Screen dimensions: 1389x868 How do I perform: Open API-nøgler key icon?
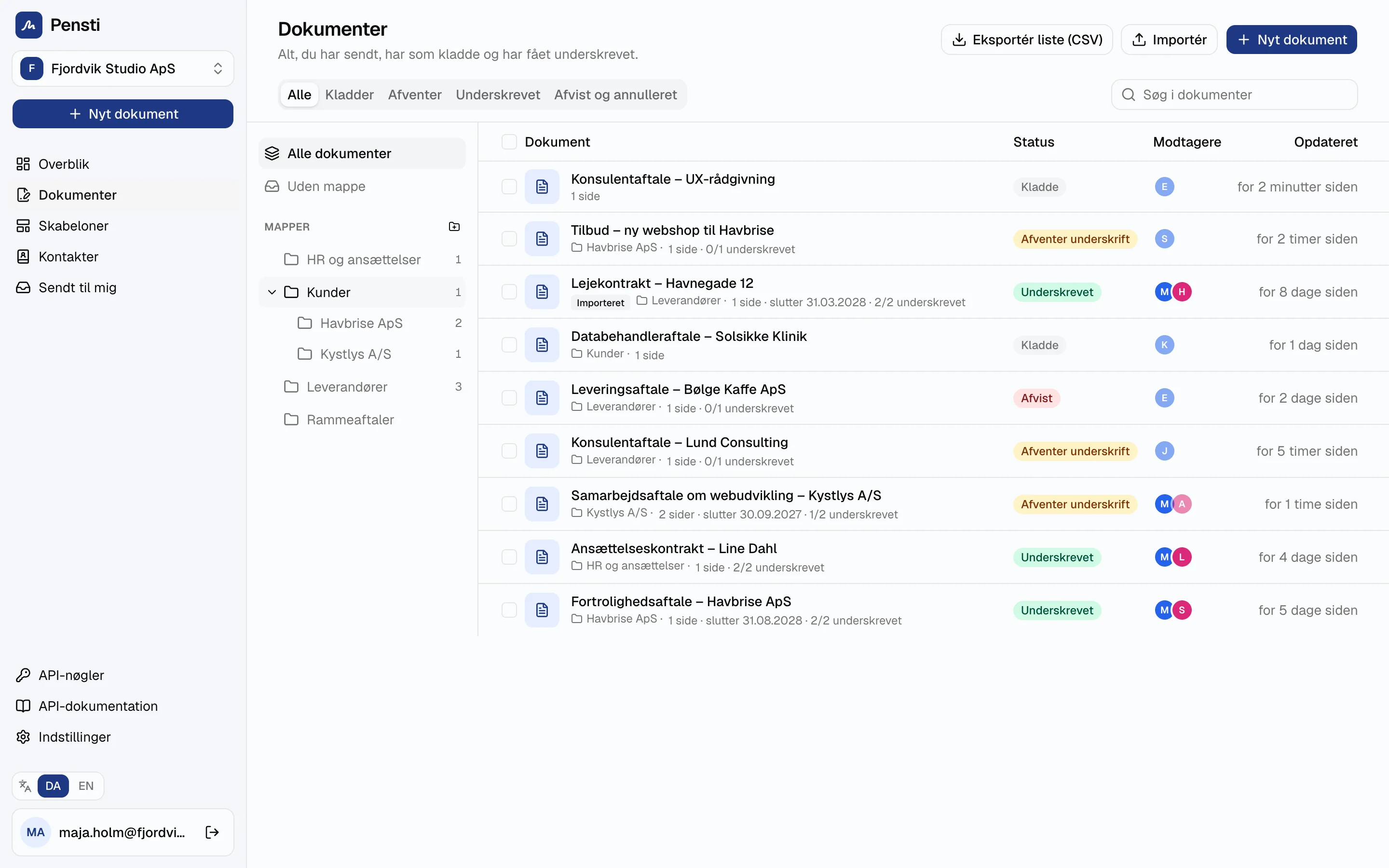click(x=23, y=675)
